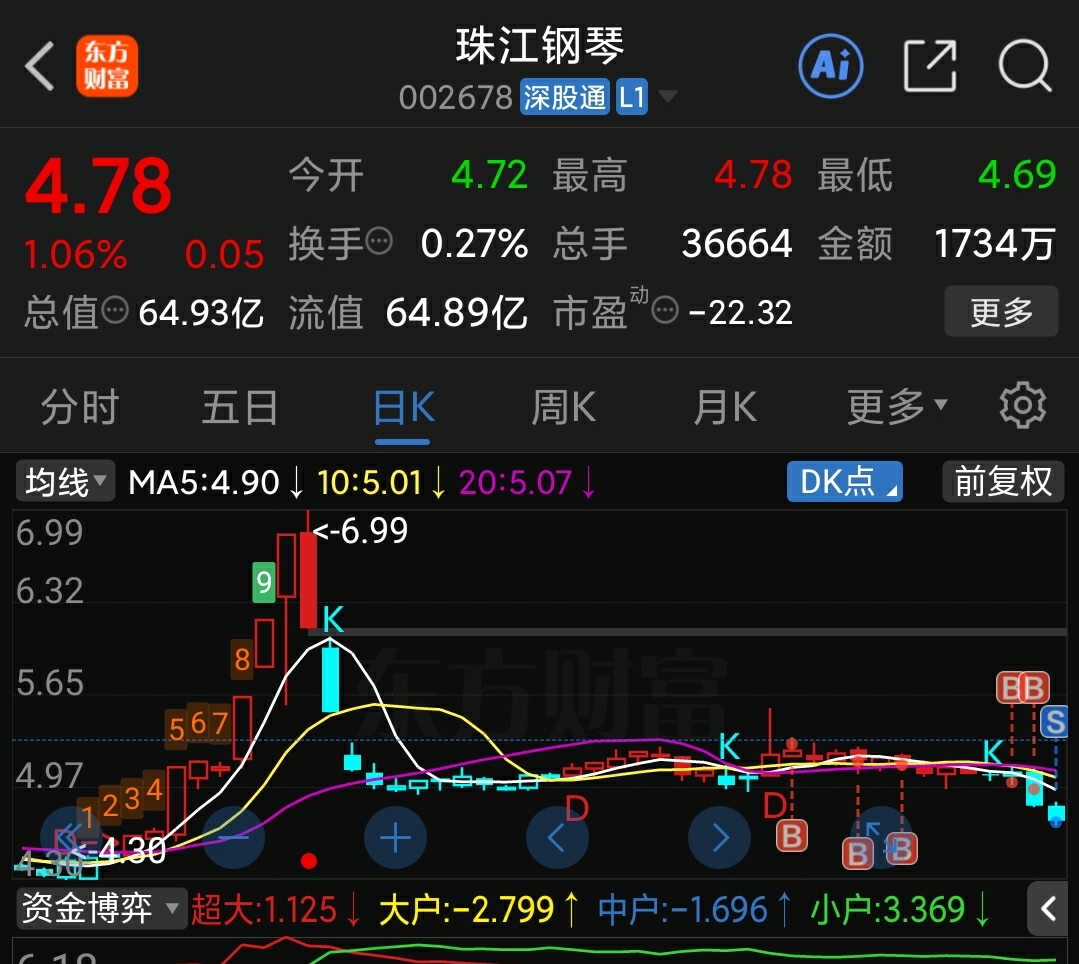This screenshot has height=964, width=1079.
Task: Tap stock name 珠江钢琴
Action: point(540,46)
